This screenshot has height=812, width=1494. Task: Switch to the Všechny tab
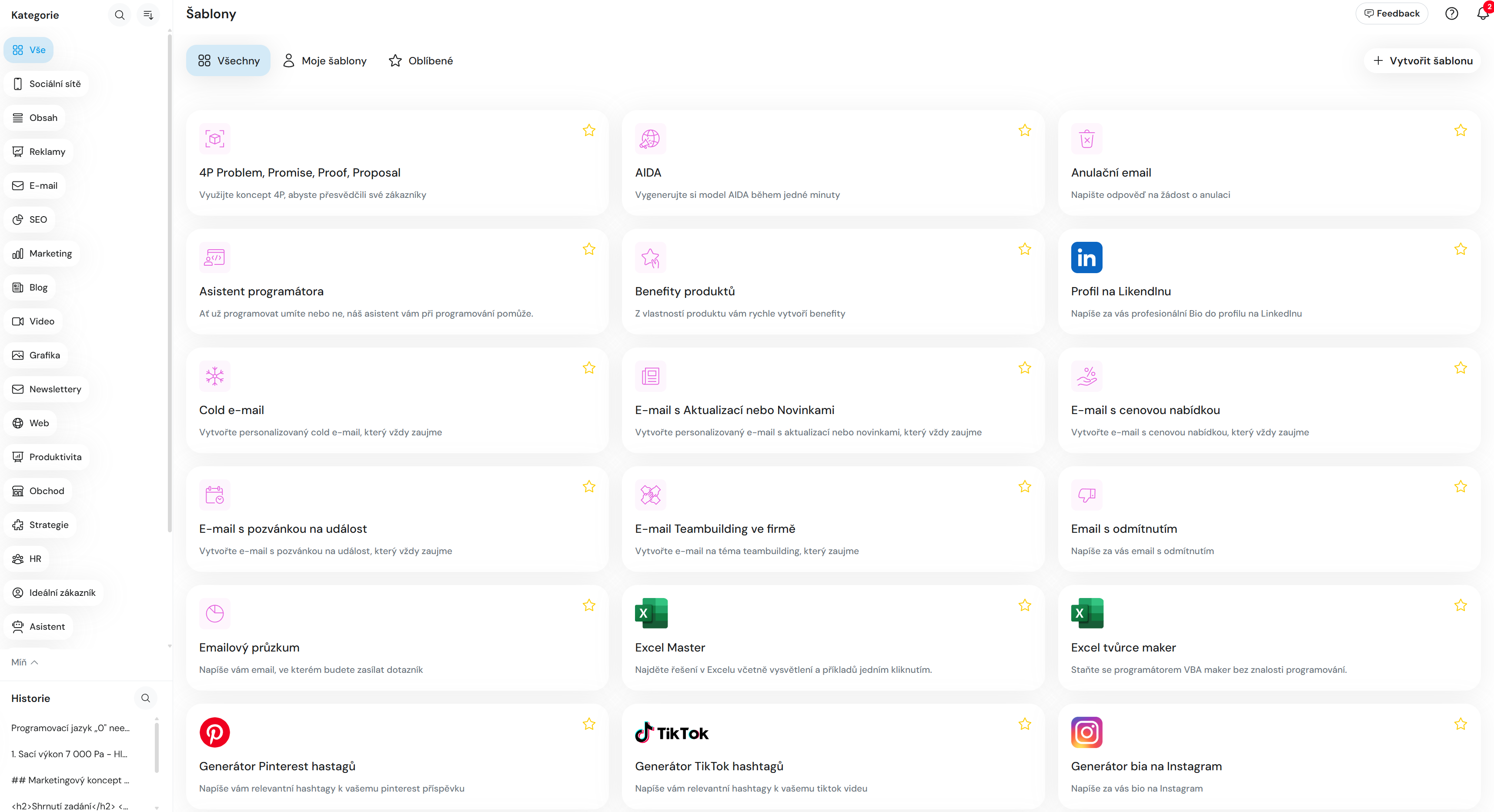pos(228,61)
